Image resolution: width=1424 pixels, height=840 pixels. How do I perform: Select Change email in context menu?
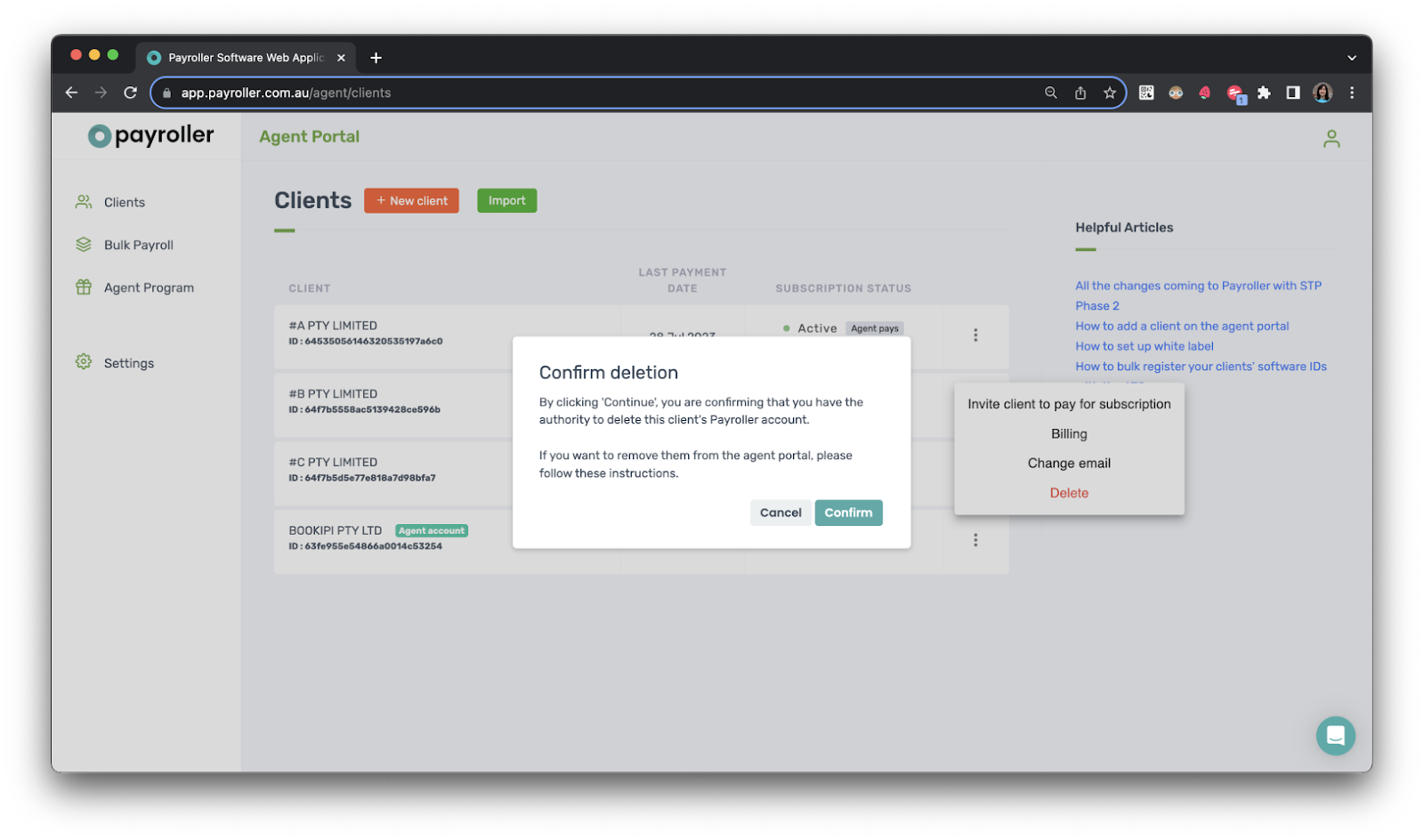(x=1069, y=464)
